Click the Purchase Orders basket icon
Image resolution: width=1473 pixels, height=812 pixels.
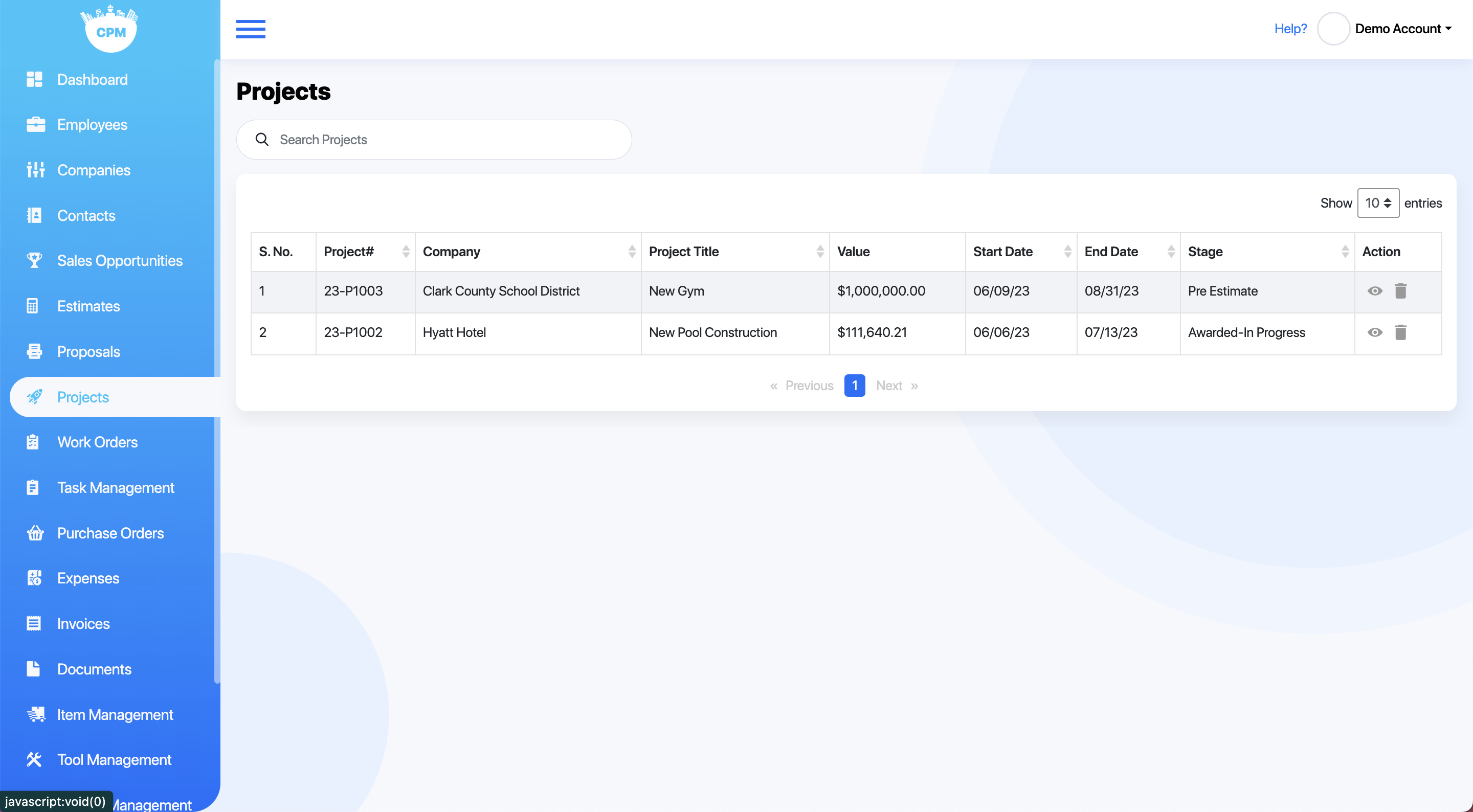pyautogui.click(x=35, y=533)
